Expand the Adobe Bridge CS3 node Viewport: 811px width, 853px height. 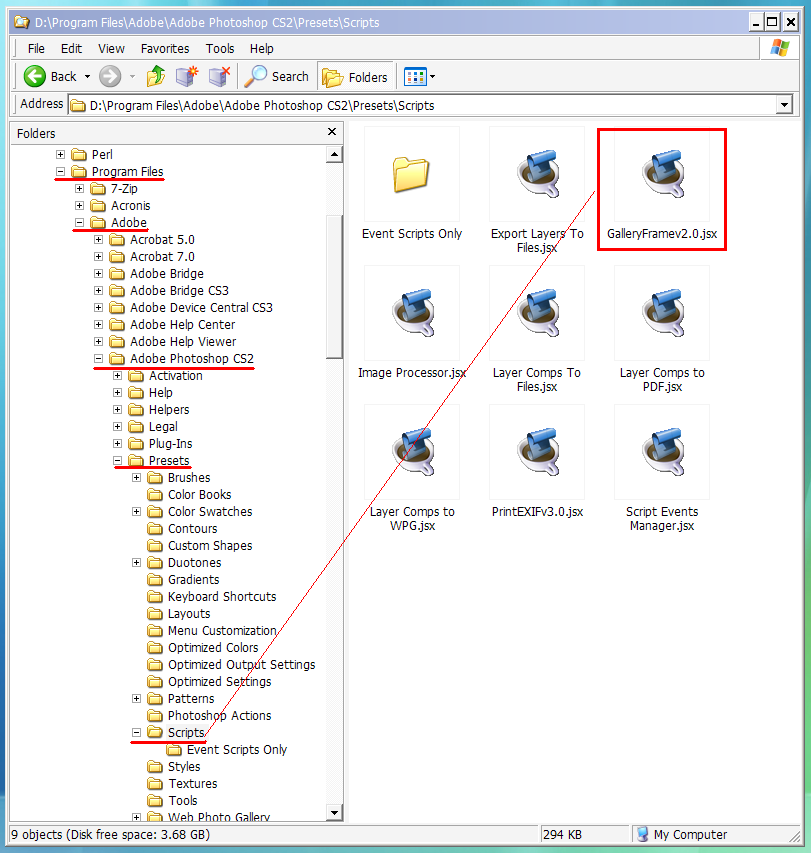98,290
